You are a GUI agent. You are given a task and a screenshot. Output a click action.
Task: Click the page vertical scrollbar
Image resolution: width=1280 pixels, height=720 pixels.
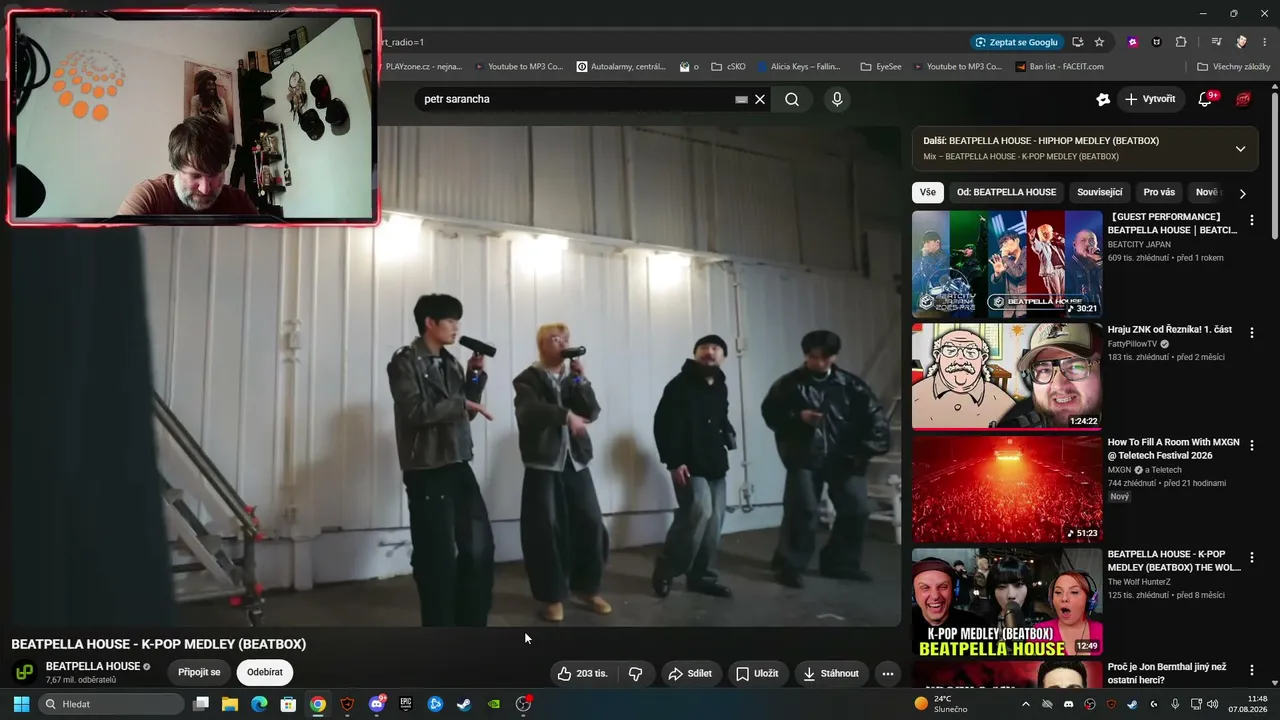point(1274,165)
